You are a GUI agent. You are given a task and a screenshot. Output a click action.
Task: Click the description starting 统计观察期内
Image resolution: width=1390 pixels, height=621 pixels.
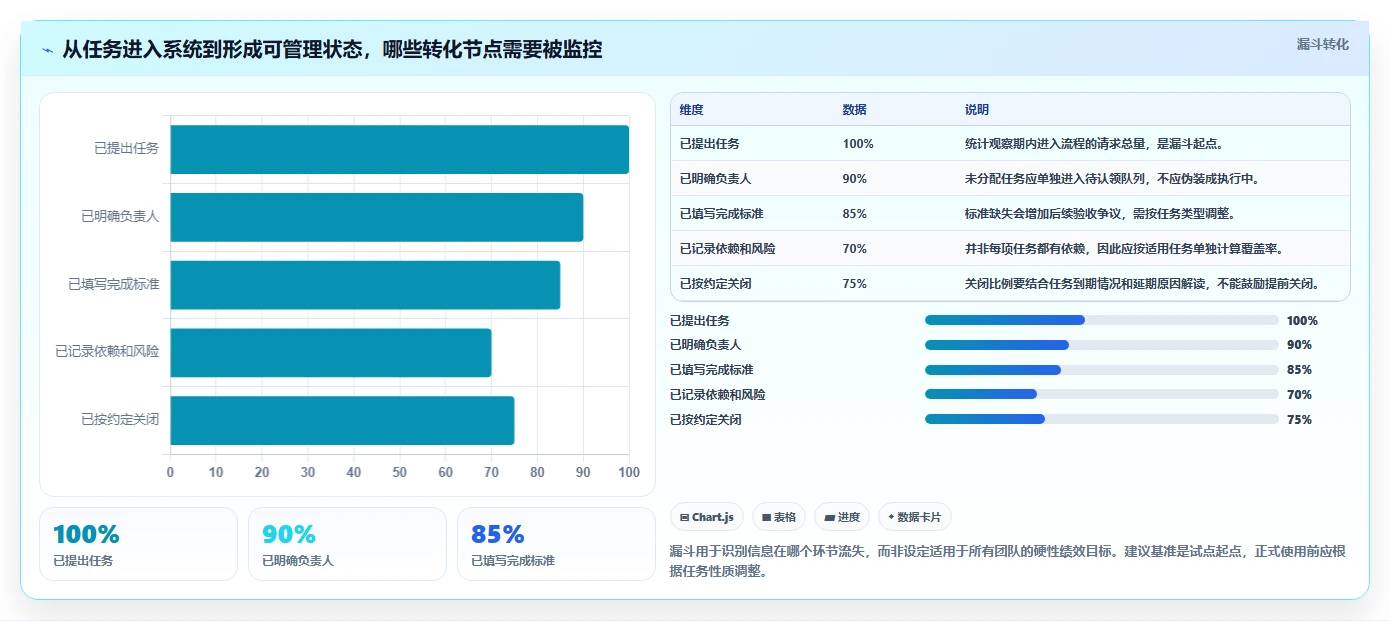click(1094, 144)
